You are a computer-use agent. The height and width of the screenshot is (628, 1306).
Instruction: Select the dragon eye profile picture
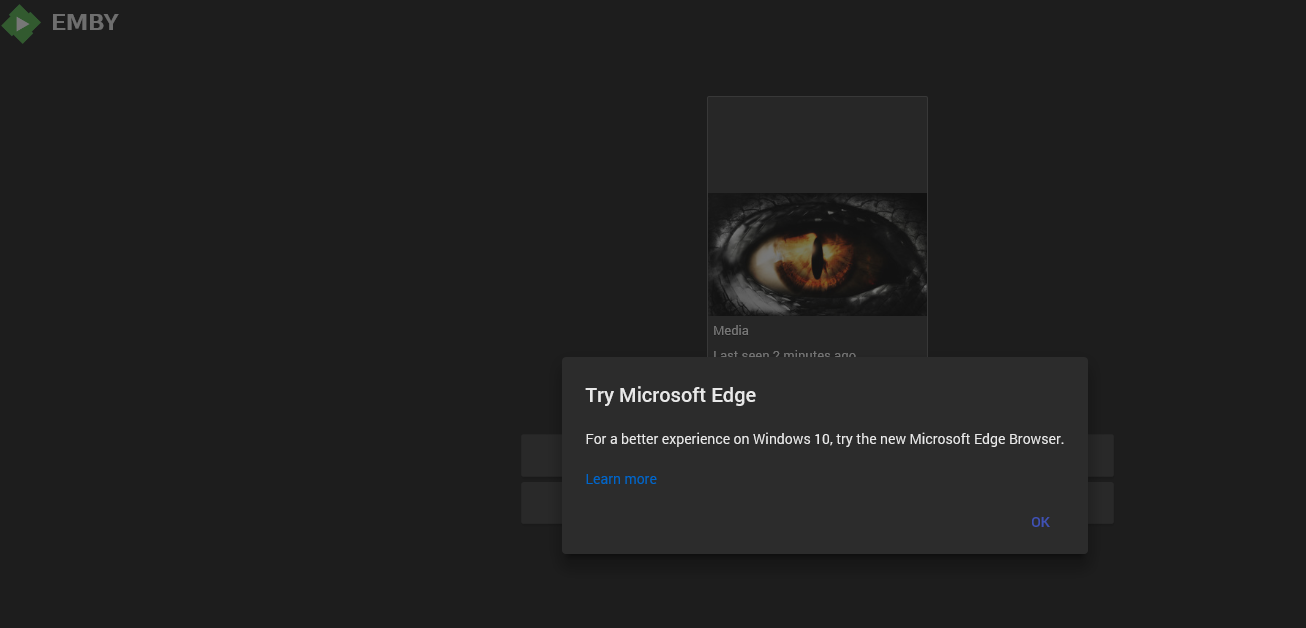[817, 254]
